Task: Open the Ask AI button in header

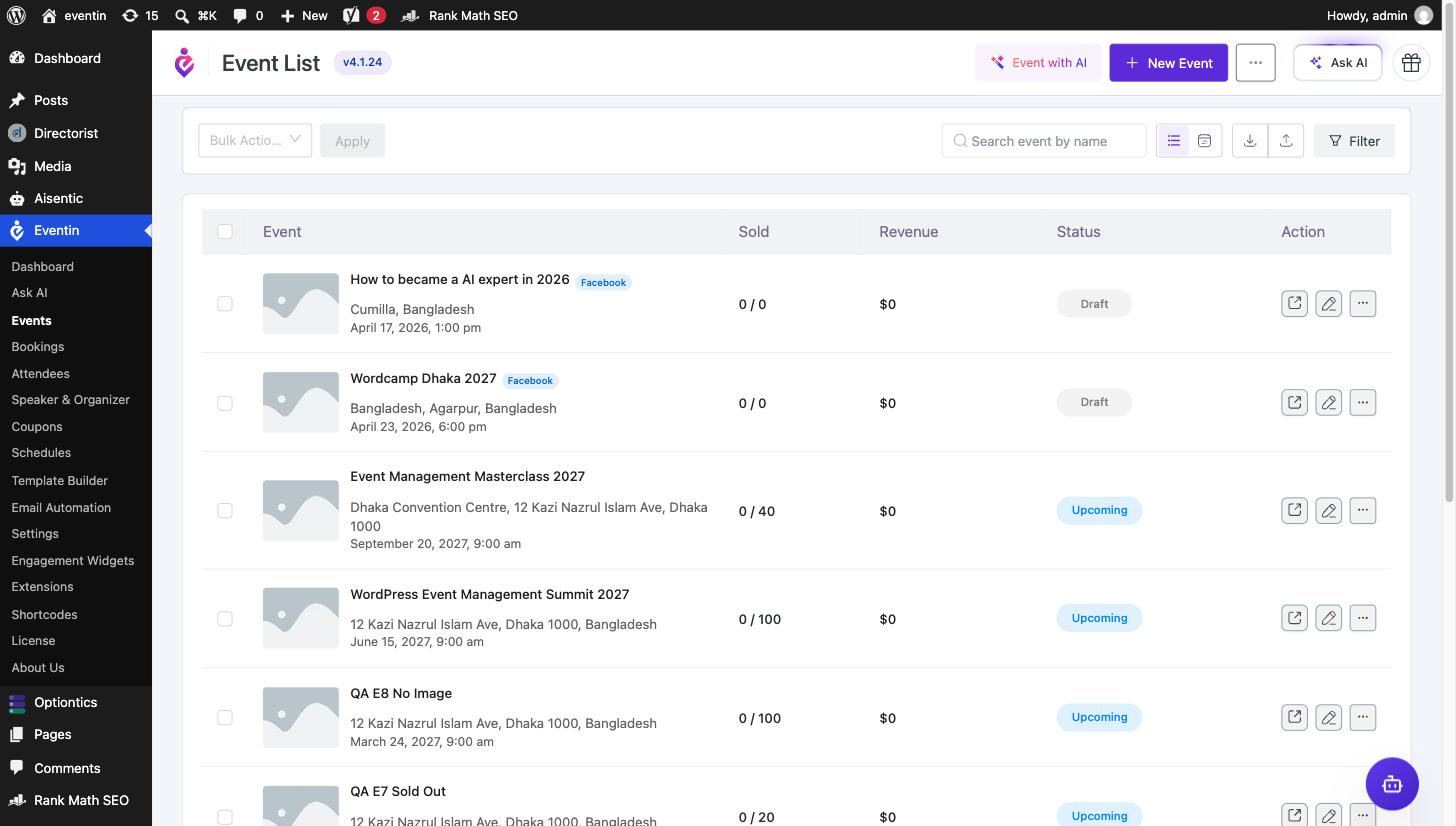Action: click(1338, 63)
